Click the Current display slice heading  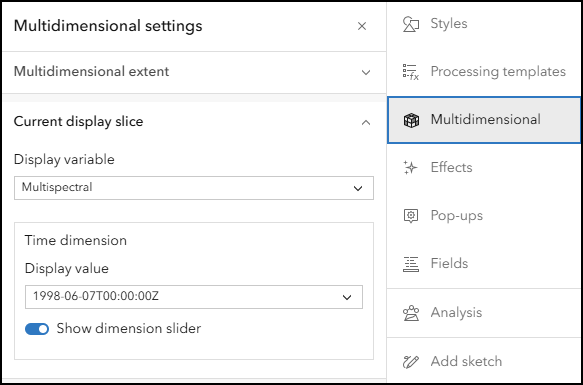78,122
